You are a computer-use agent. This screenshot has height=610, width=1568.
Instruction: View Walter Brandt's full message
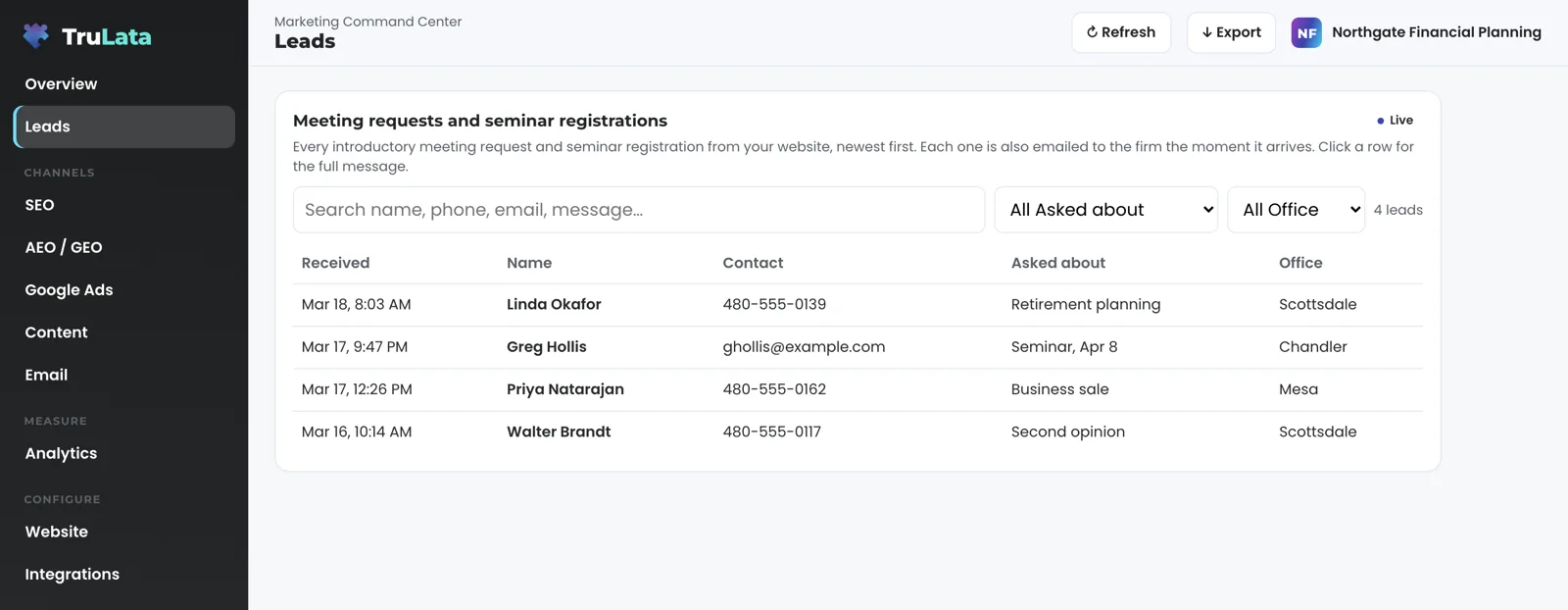pos(857,432)
